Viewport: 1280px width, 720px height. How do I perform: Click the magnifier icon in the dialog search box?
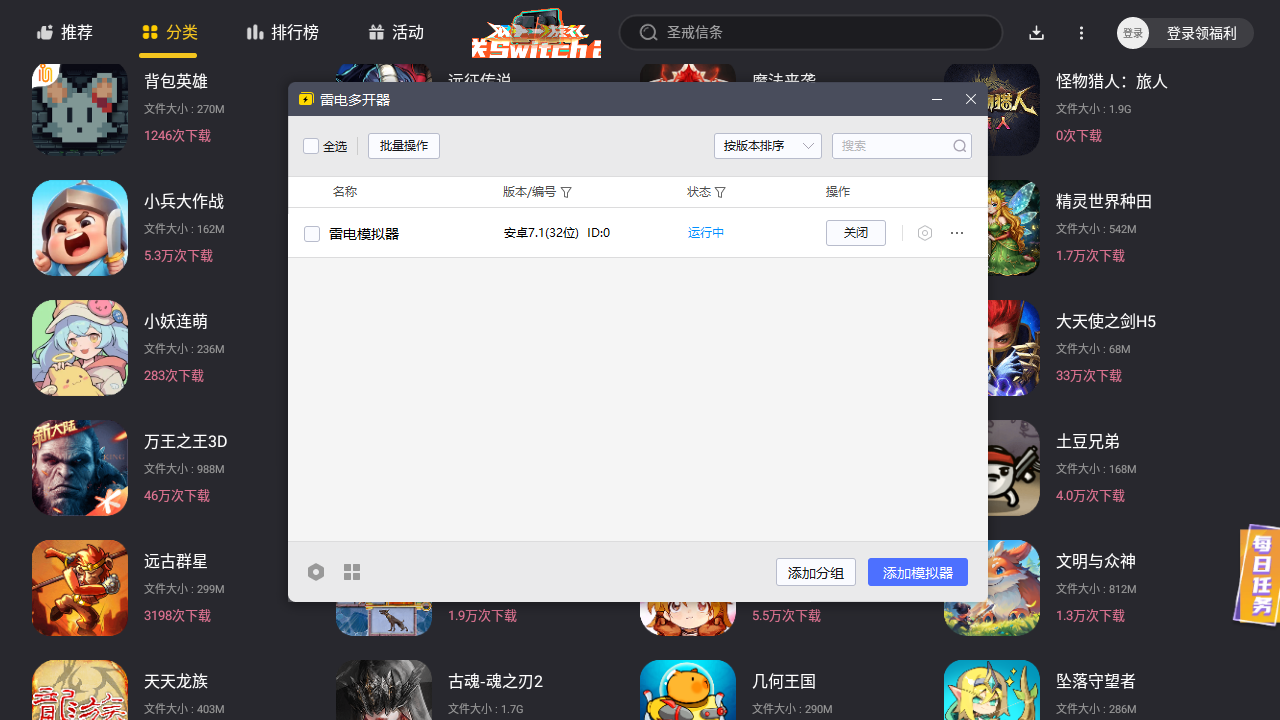pos(959,146)
